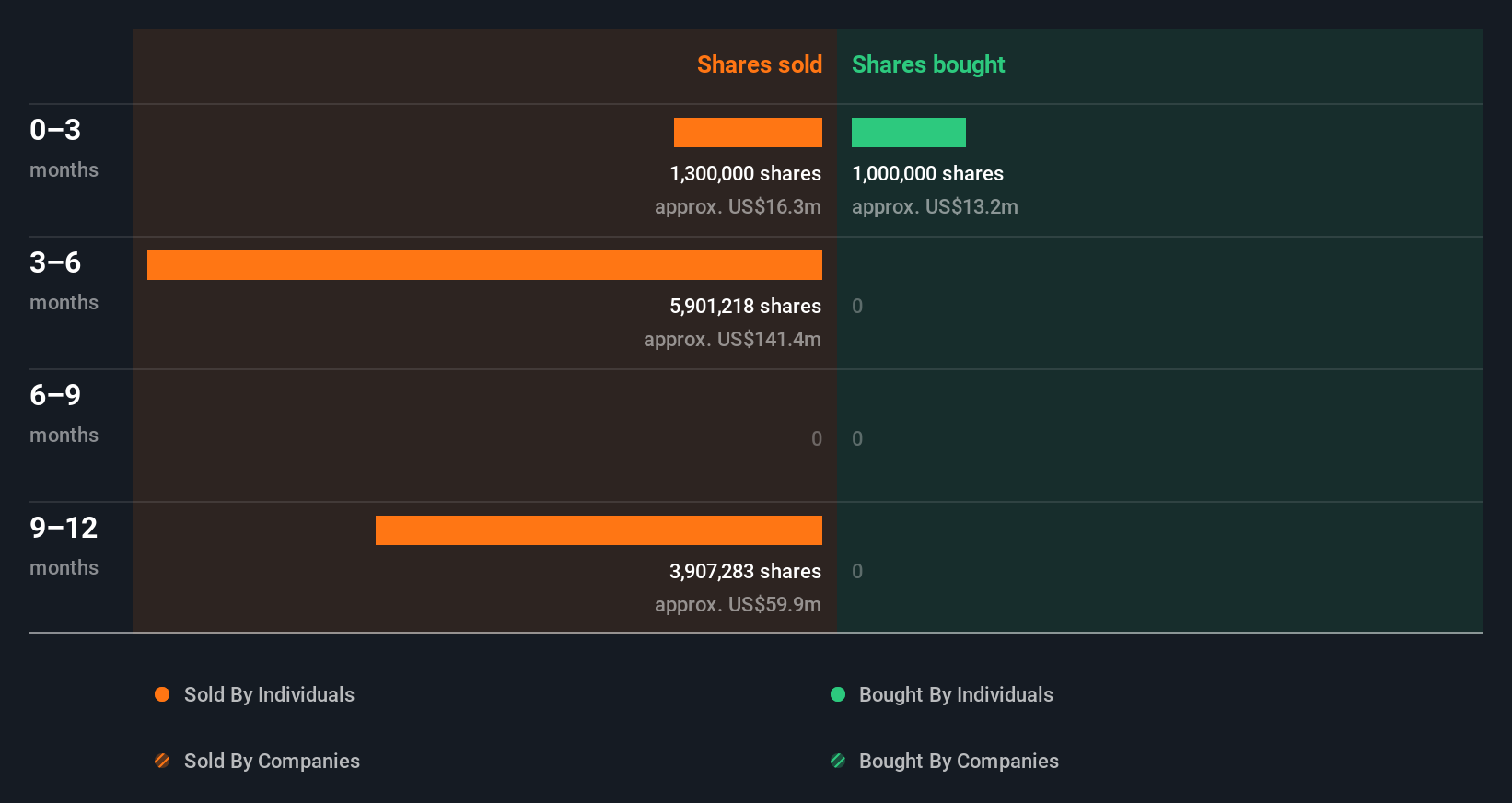Click the green Bought By Individuals legend dot
The width and height of the screenshot is (1512, 803).
click(x=838, y=694)
